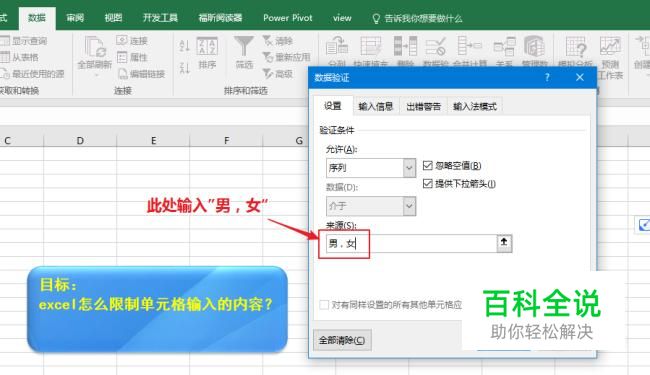Viewport: 650px width, 375px height.
Task: Select column G header
Action: tap(286, 141)
